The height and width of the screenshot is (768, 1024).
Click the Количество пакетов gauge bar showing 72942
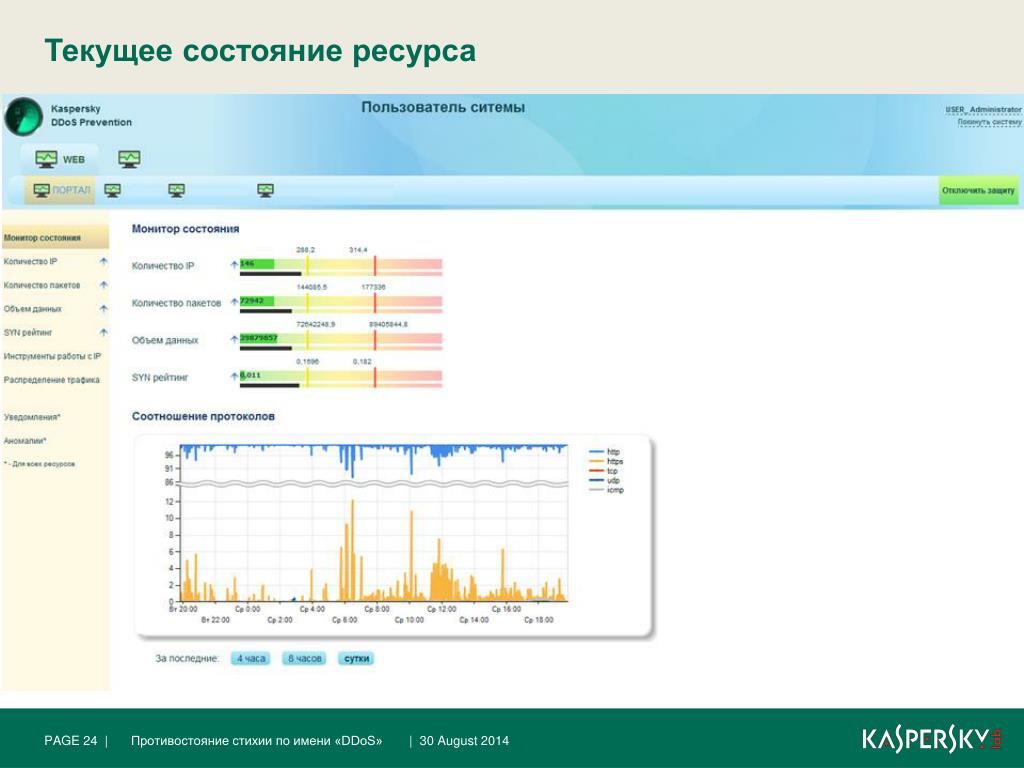341,303
